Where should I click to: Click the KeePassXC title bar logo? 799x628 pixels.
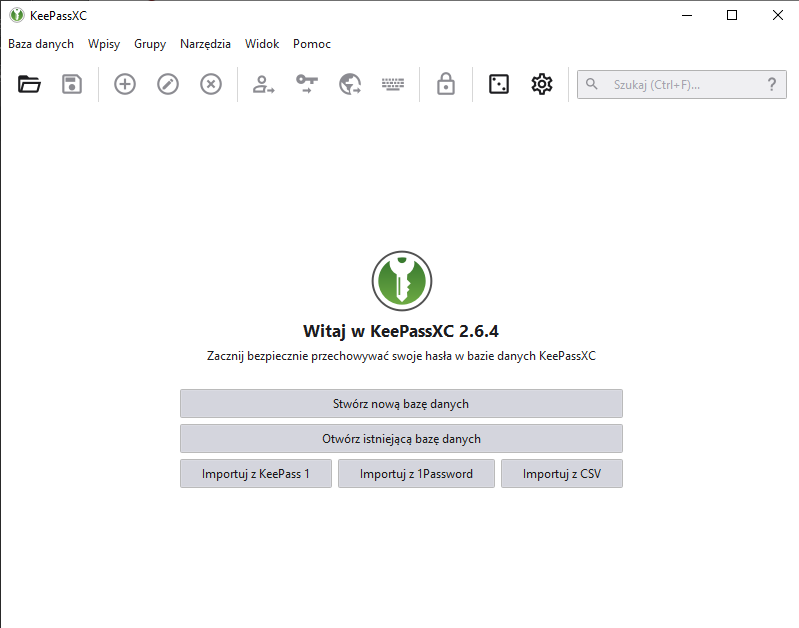click(x=17, y=15)
